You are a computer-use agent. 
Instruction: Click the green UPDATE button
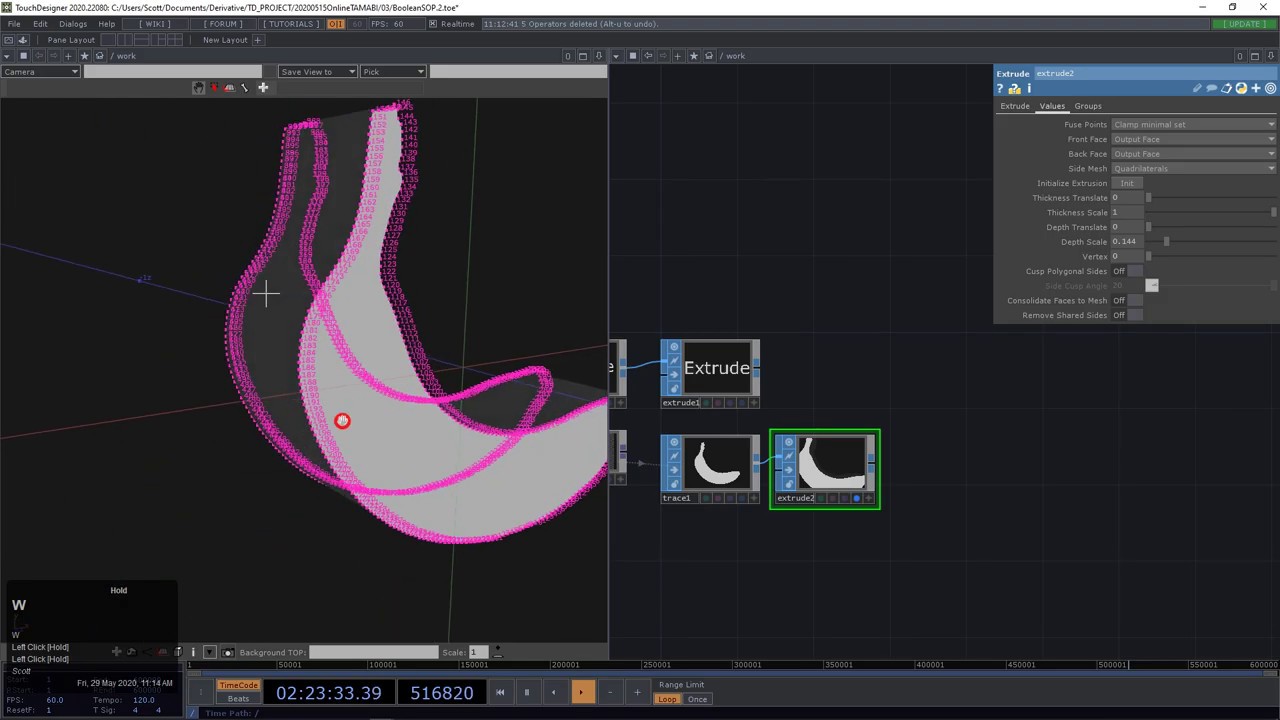1243,24
